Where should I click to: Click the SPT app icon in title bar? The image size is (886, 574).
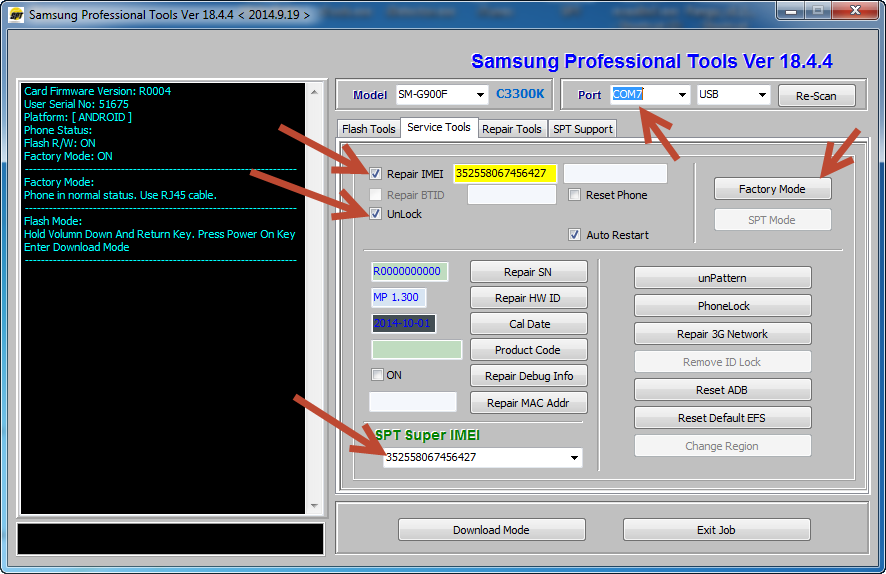[x=16, y=15]
